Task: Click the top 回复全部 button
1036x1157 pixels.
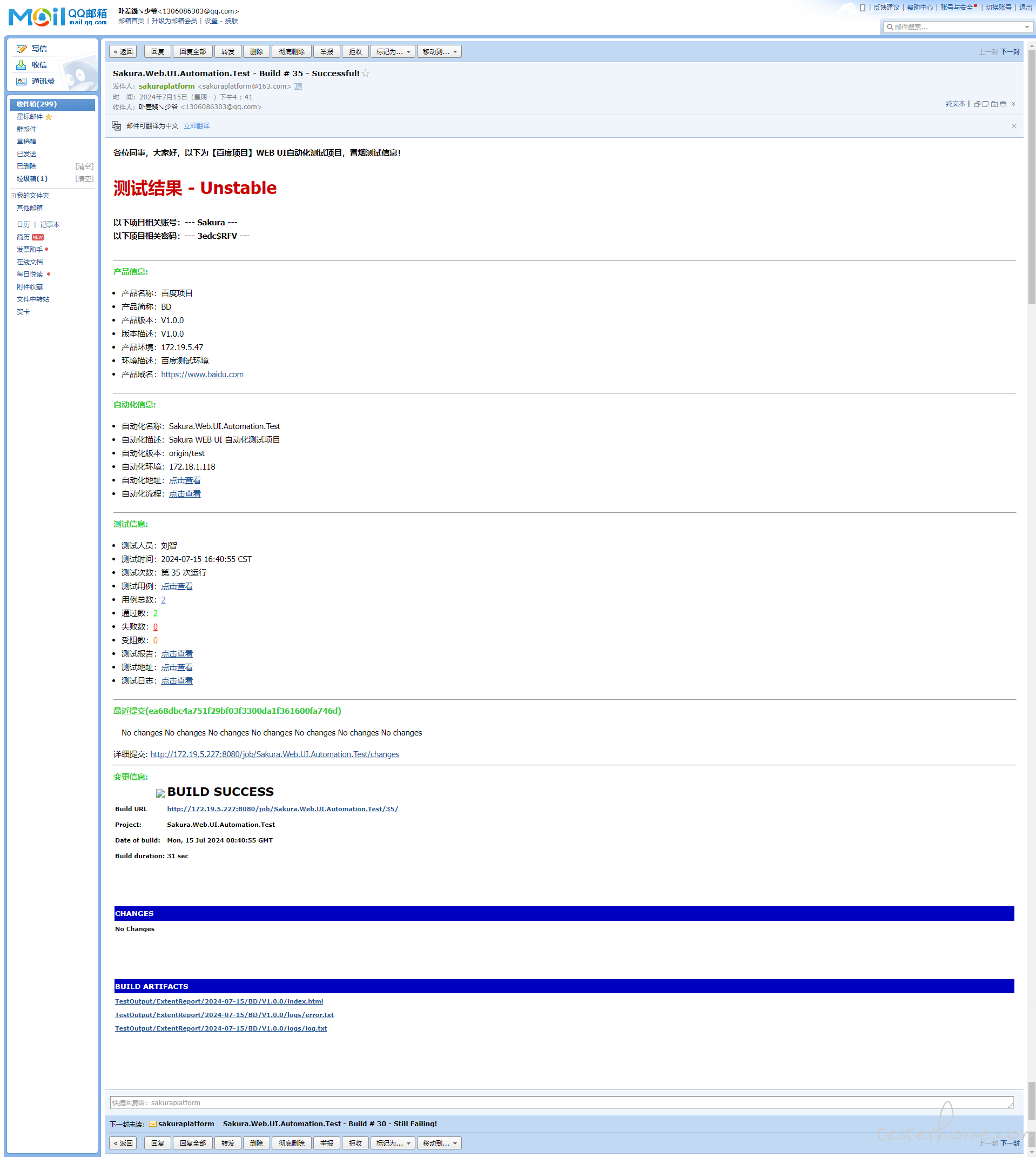Action: click(193, 52)
